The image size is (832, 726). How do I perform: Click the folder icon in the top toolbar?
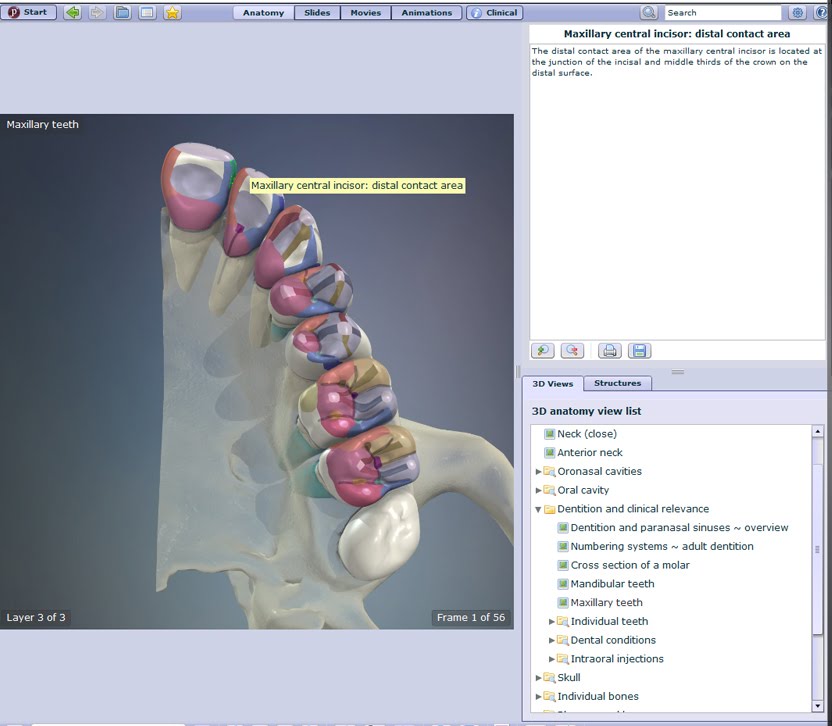point(120,12)
